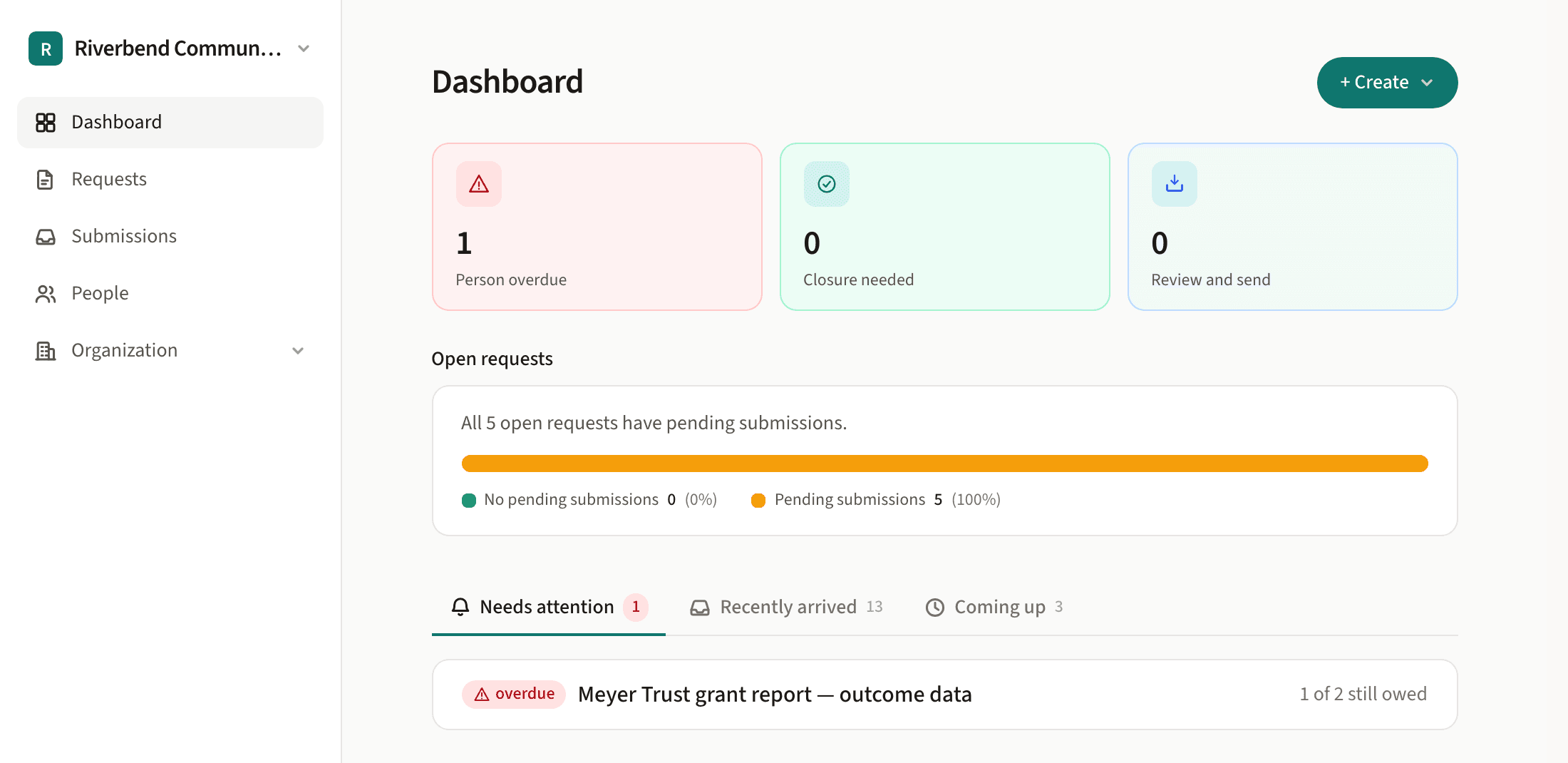Click the '1 of 2 still owed' text

coord(1363,694)
